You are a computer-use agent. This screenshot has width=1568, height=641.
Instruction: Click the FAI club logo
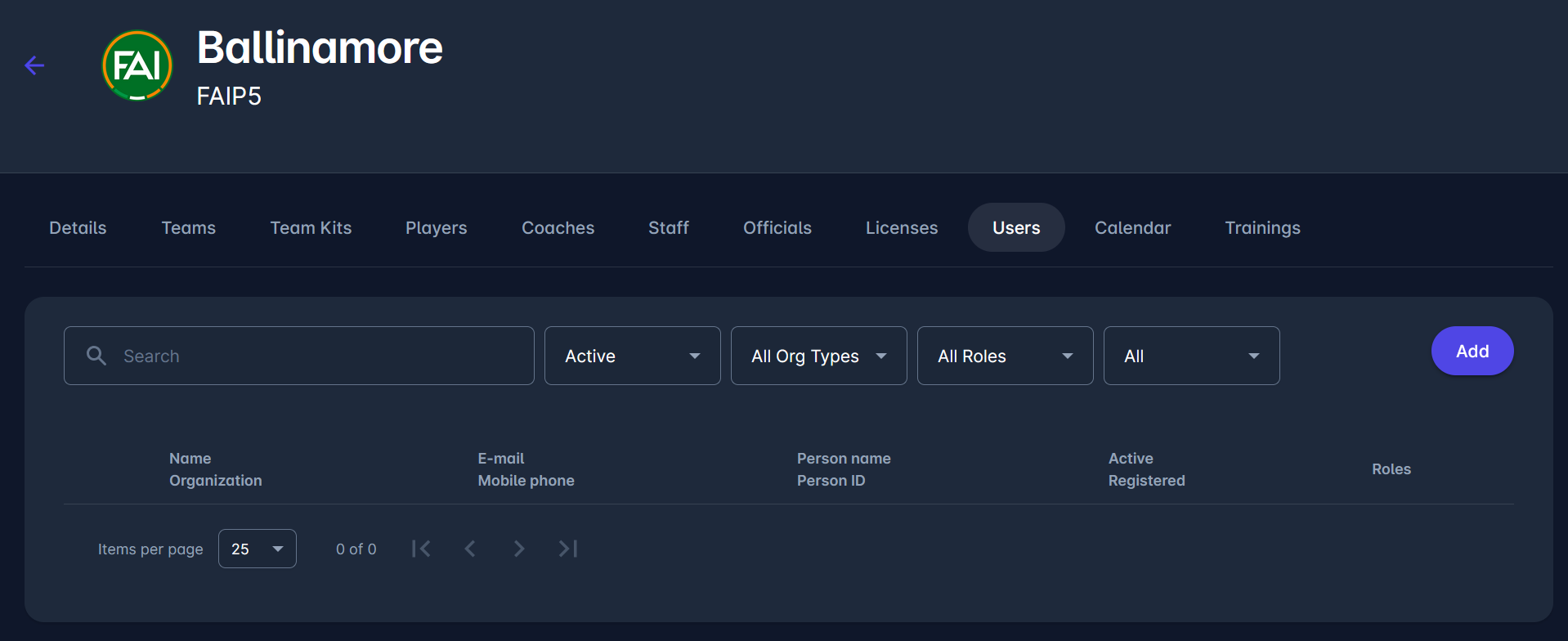[x=137, y=65]
